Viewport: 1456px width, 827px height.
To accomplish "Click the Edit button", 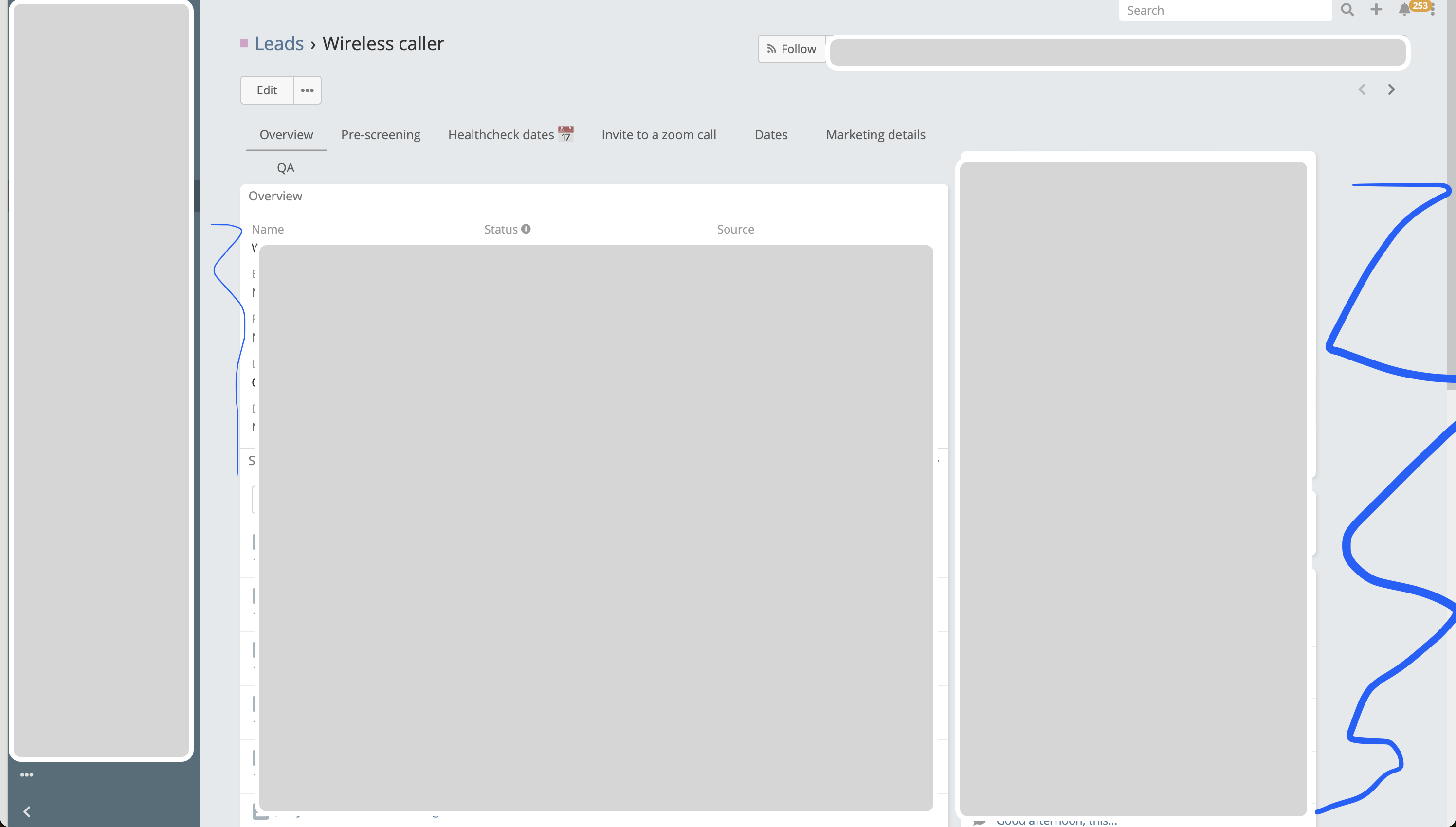I will tap(267, 90).
